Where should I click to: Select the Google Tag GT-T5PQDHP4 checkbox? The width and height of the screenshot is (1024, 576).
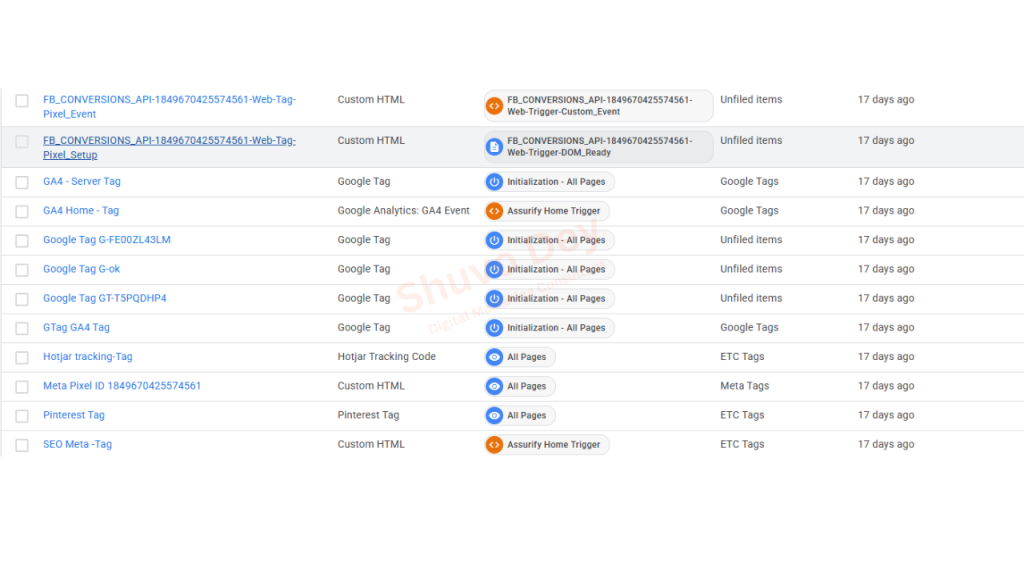click(22, 299)
